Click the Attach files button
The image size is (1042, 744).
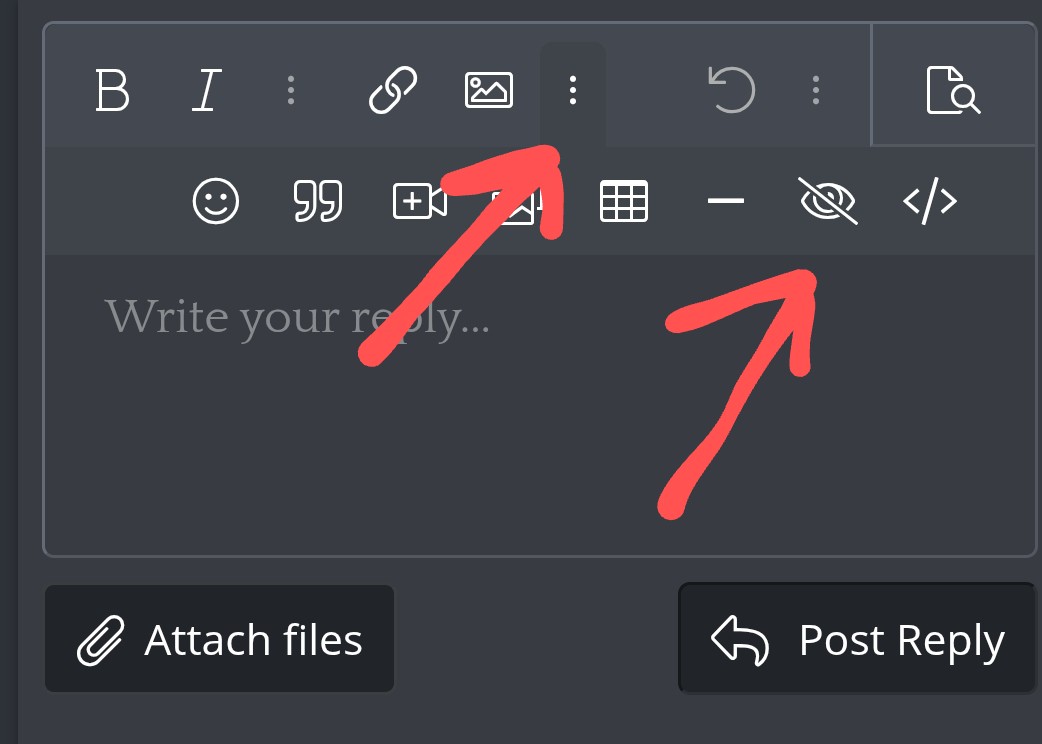[x=219, y=638]
